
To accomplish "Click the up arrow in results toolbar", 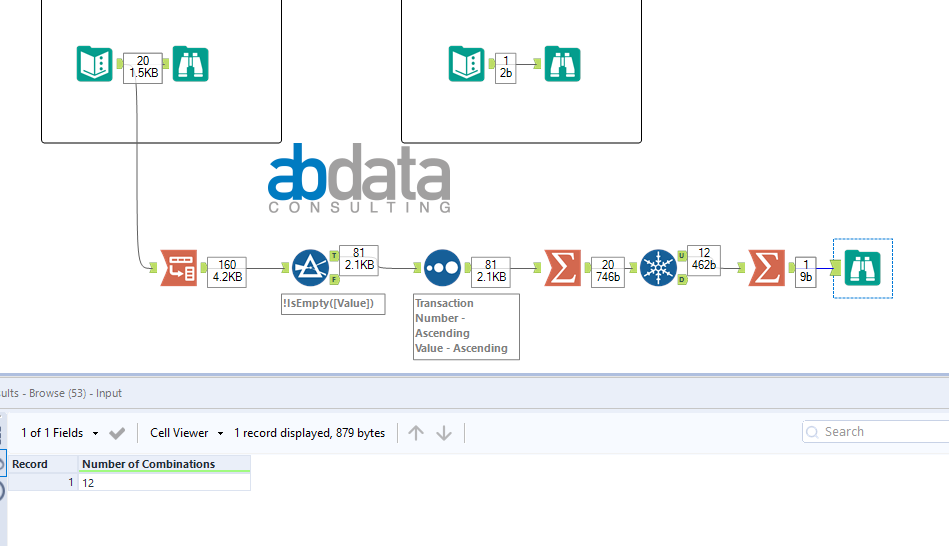I will [416, 433].
